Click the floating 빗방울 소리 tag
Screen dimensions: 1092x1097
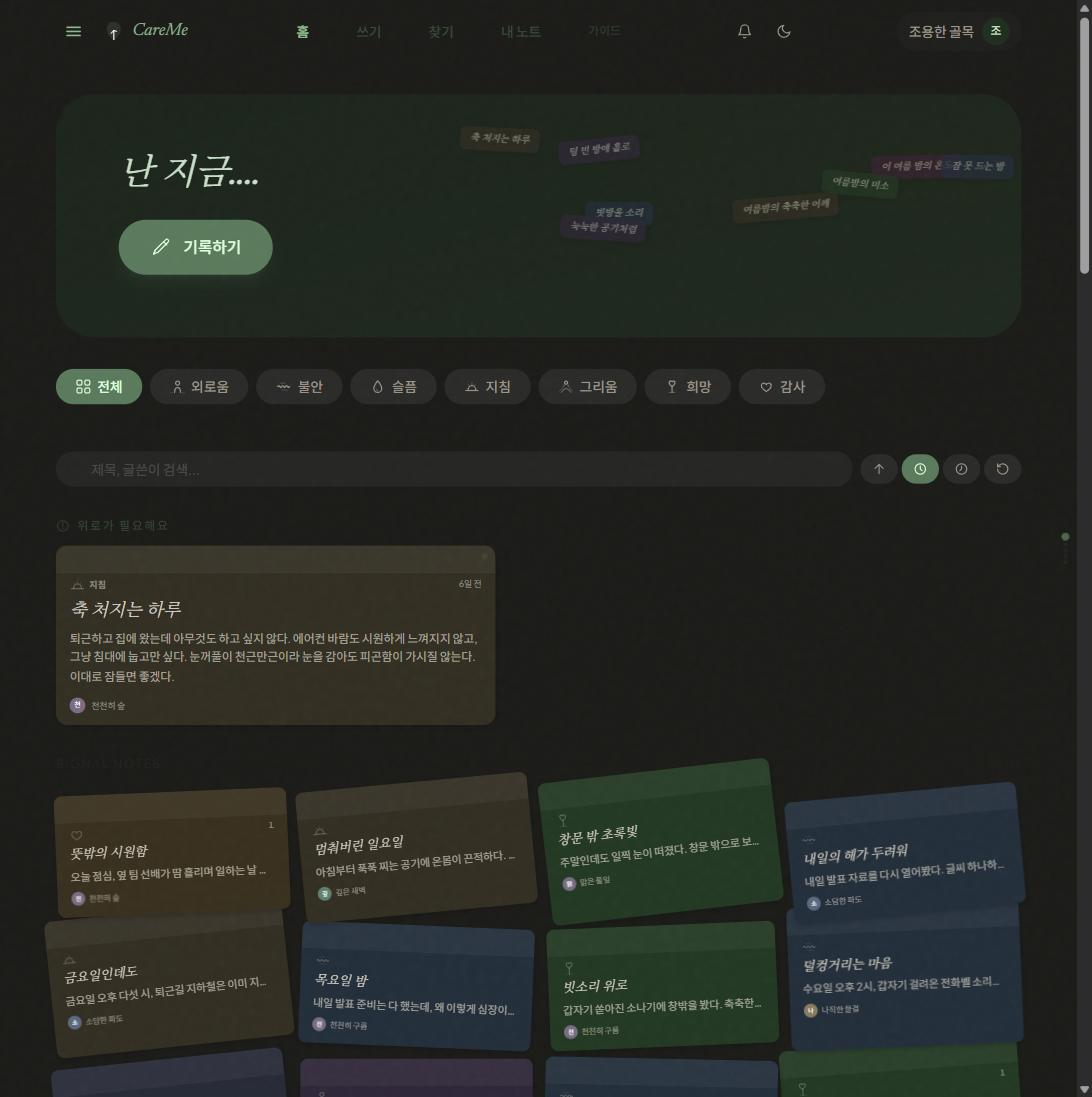tap(619, 212)
